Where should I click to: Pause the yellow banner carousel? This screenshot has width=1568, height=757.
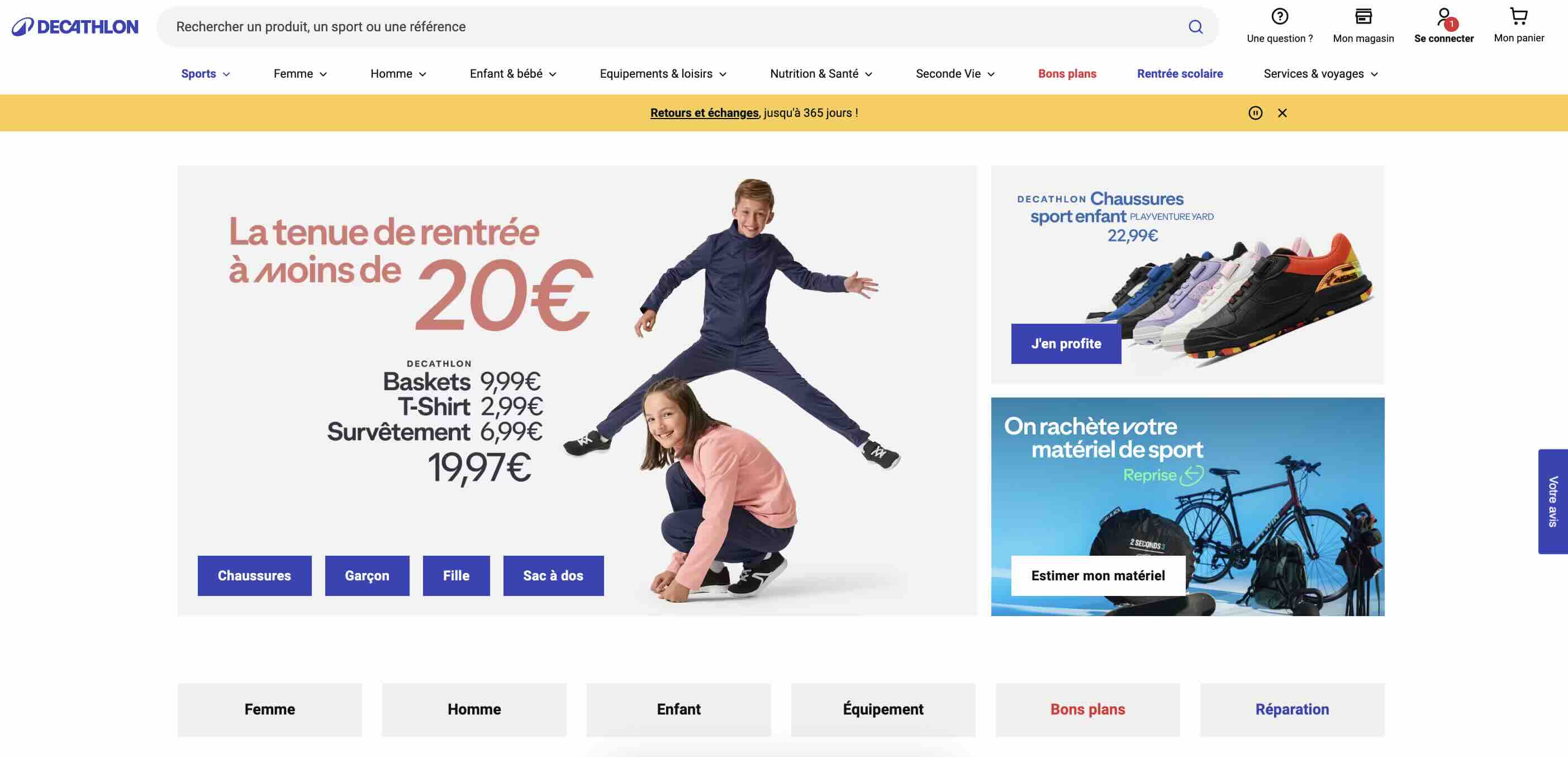[1255, 113]
